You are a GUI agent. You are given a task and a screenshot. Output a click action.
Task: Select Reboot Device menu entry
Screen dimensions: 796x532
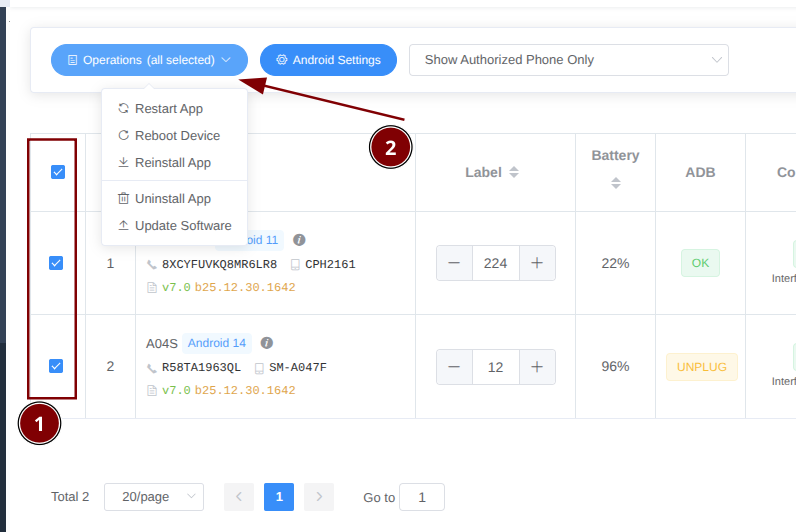pos(177,135)
